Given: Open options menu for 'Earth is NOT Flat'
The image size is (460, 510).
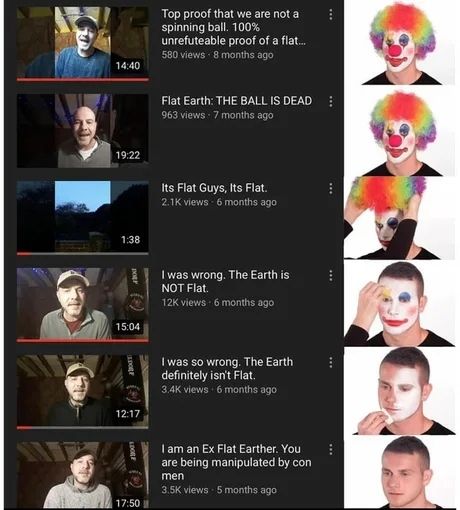Looking at the screenshot, I should [x=330, y=275].
